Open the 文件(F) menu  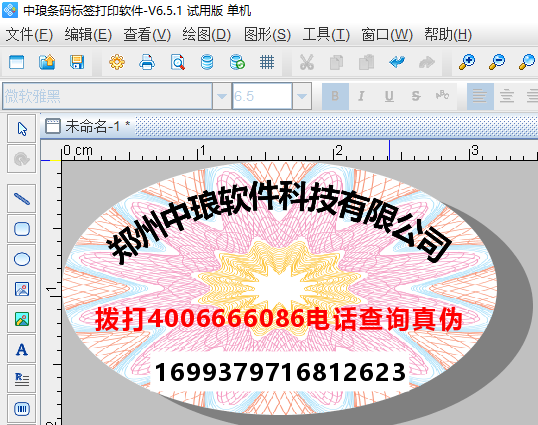[x=29, y=35]
